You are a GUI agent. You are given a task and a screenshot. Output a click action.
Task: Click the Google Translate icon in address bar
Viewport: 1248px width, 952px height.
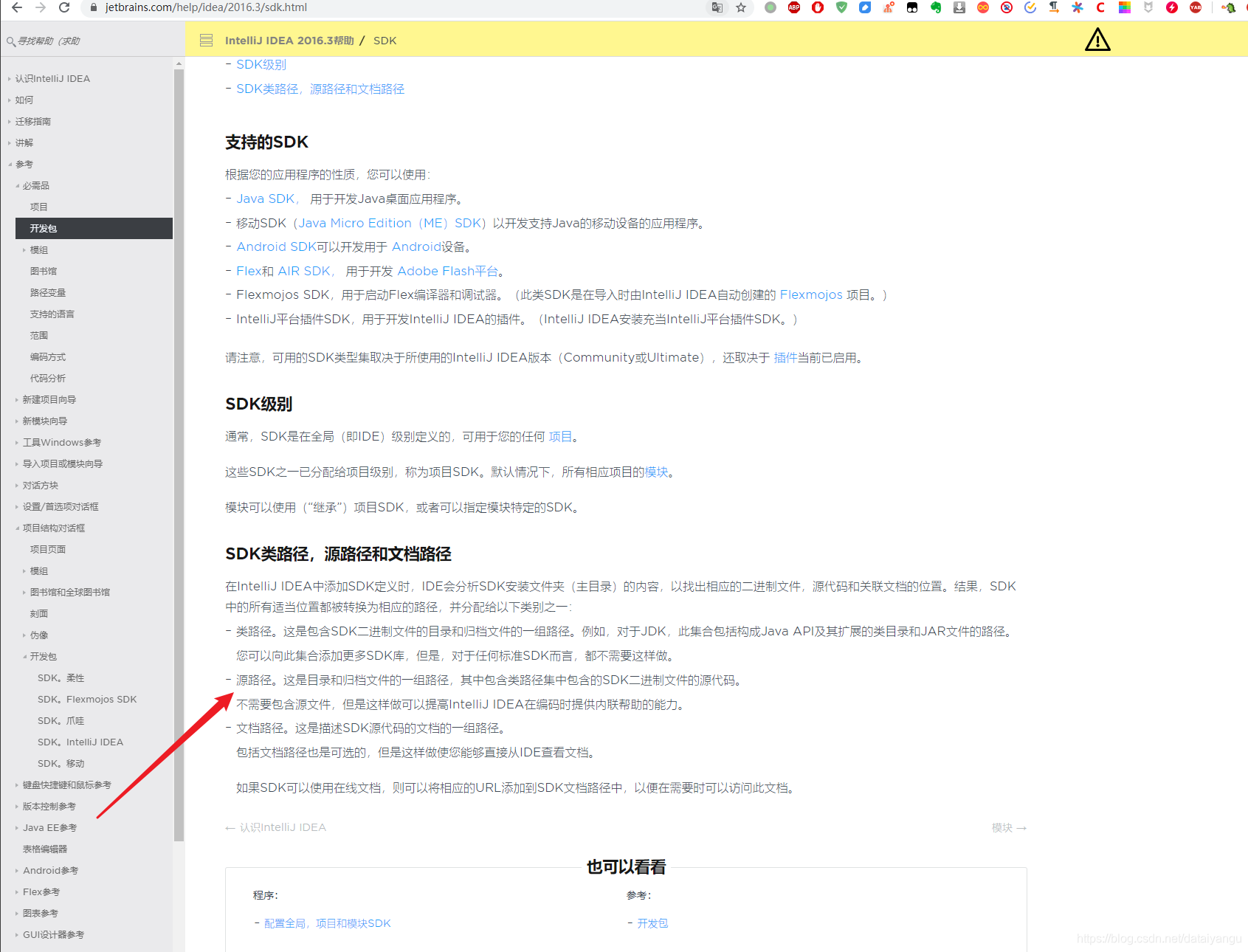tap(717, 7)
